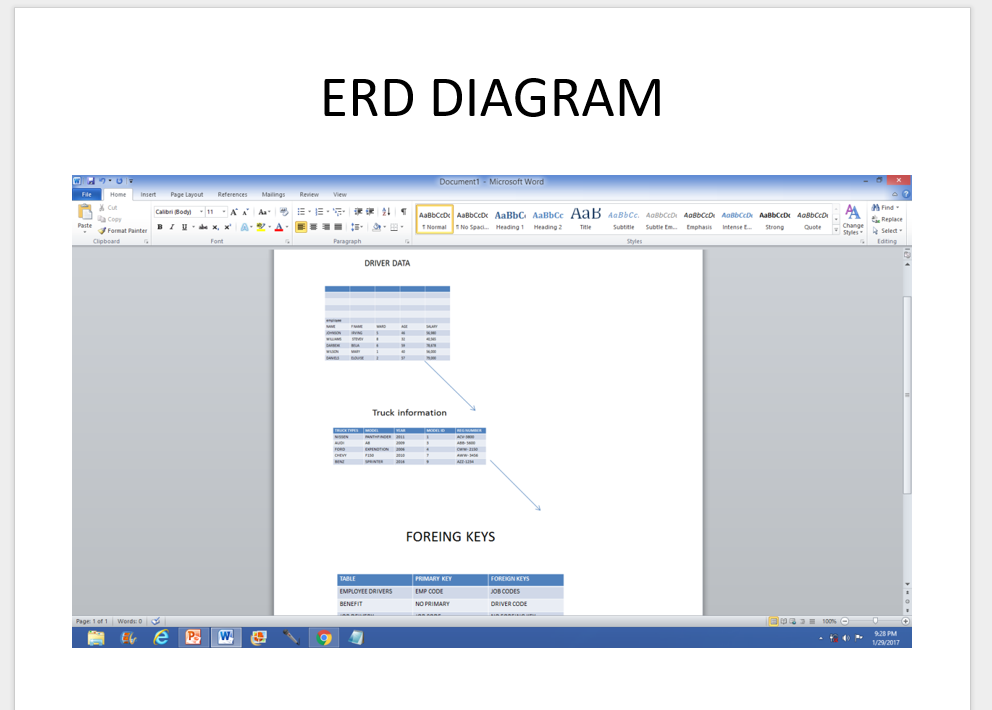The height and width of the screenshot is (710, 992).
Task: Open the Page Layout ribbon tab
Action: (186, 194)
